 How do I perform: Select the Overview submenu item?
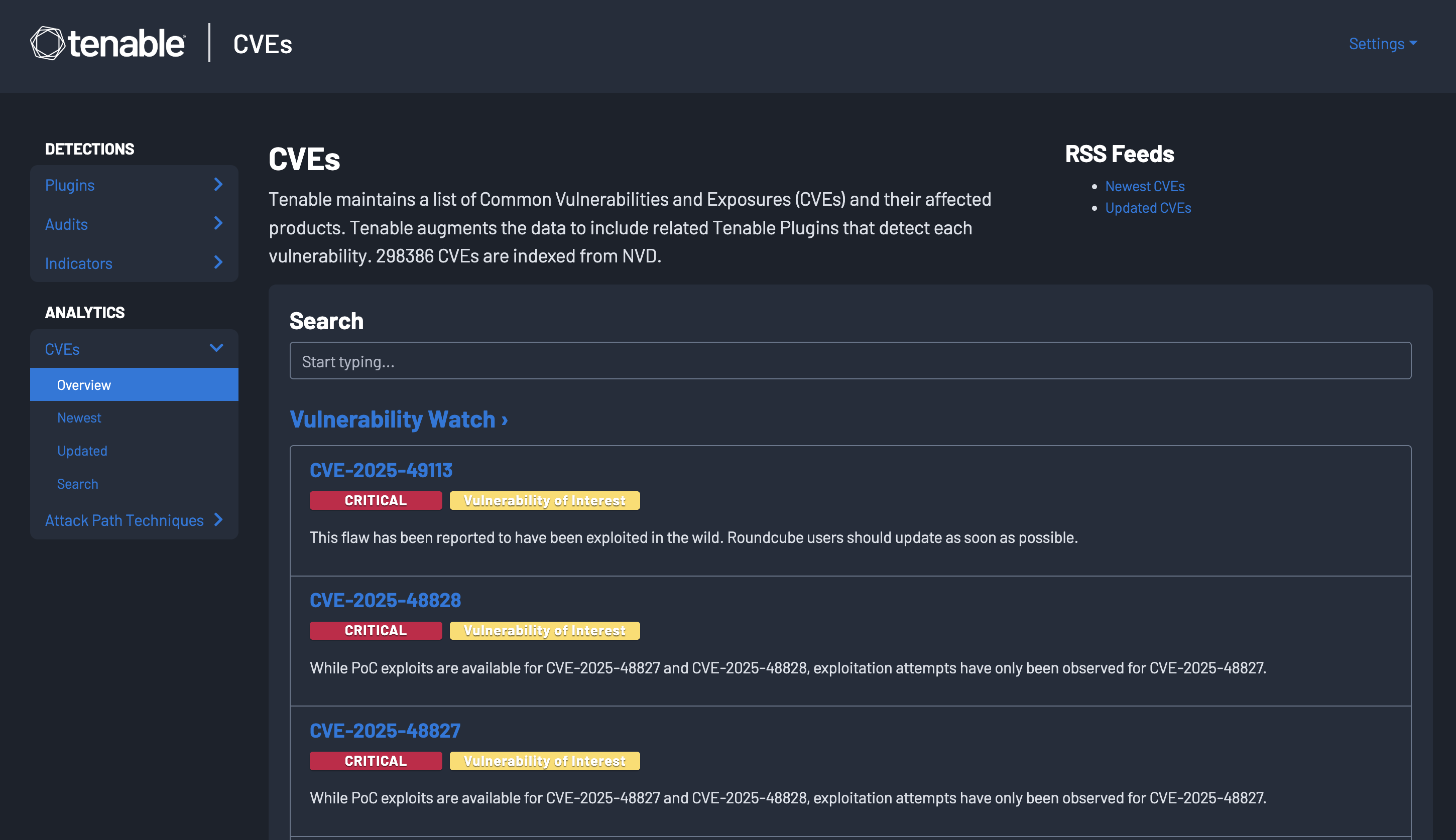click(134, 385)
